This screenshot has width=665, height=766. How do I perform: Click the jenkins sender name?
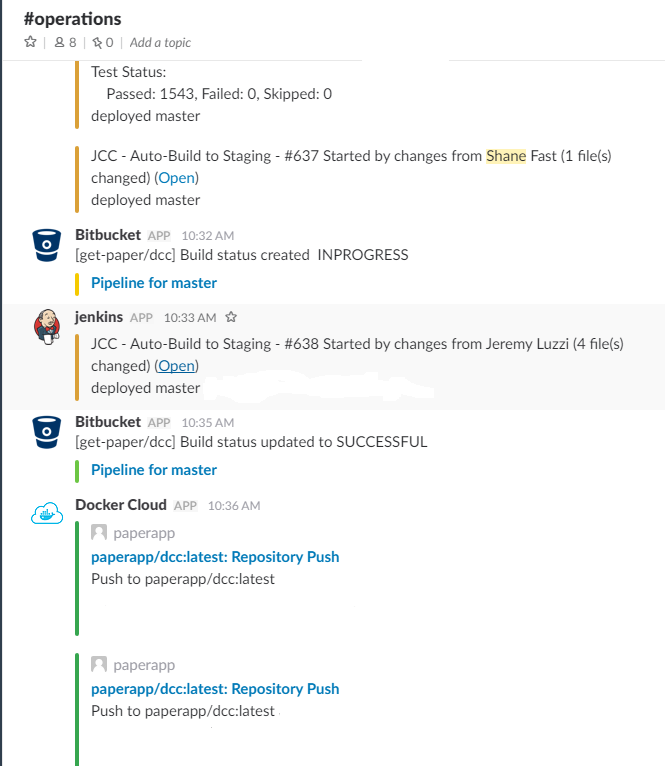(99, 317)
